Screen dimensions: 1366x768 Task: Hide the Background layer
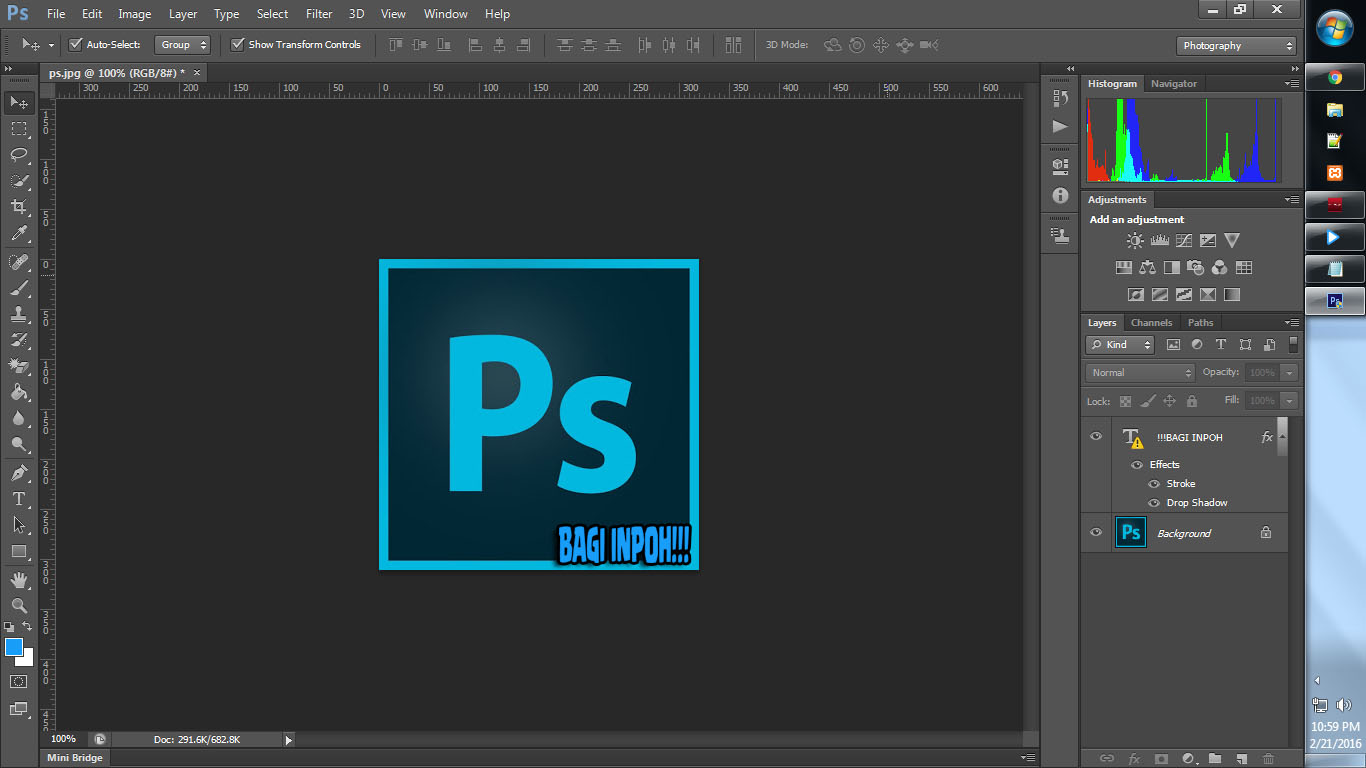click(1095, 532)
